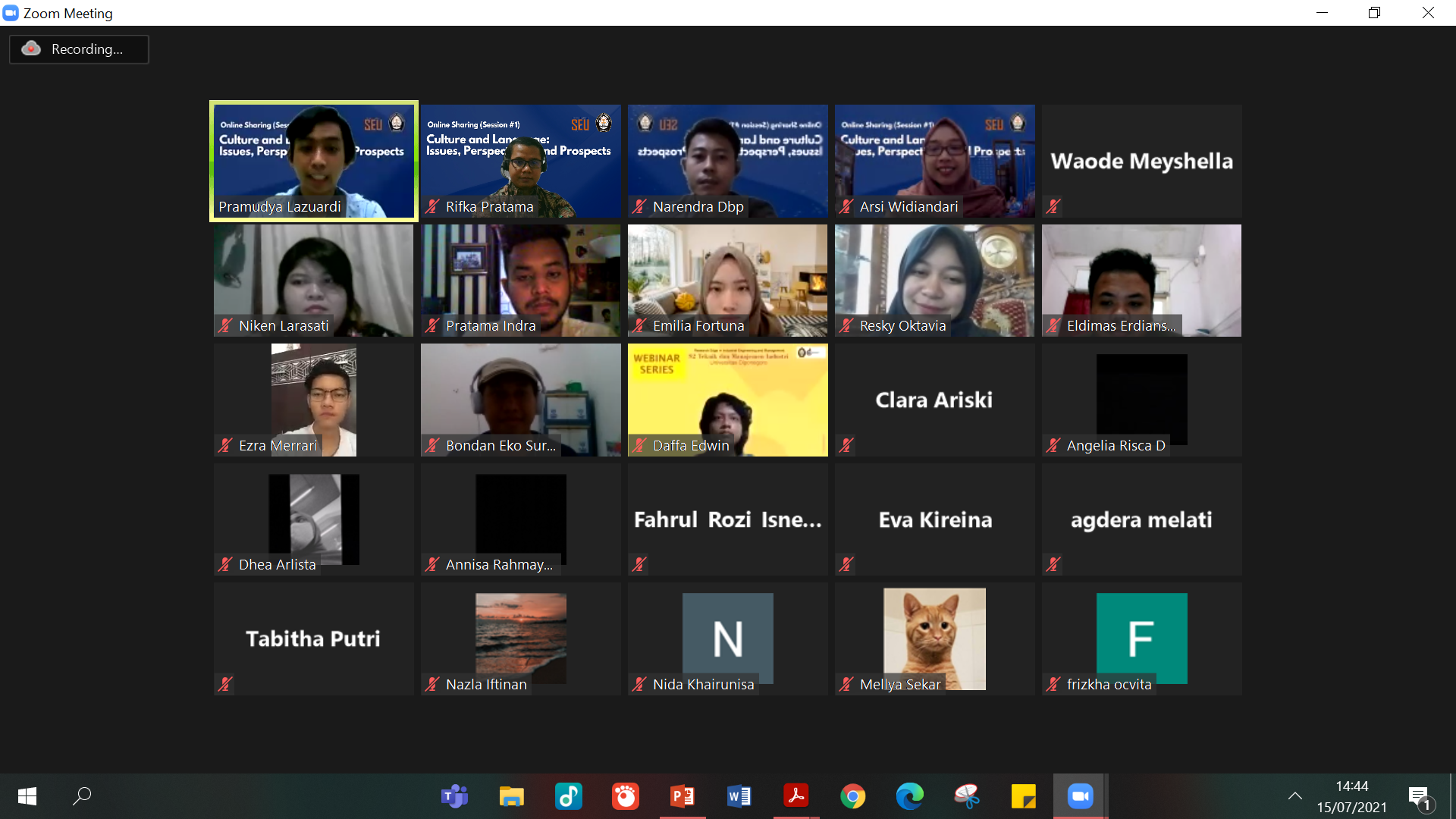1456x819 pixels.
Task: Open Microsoft Teams from taskbar
Action: [454, 796]
